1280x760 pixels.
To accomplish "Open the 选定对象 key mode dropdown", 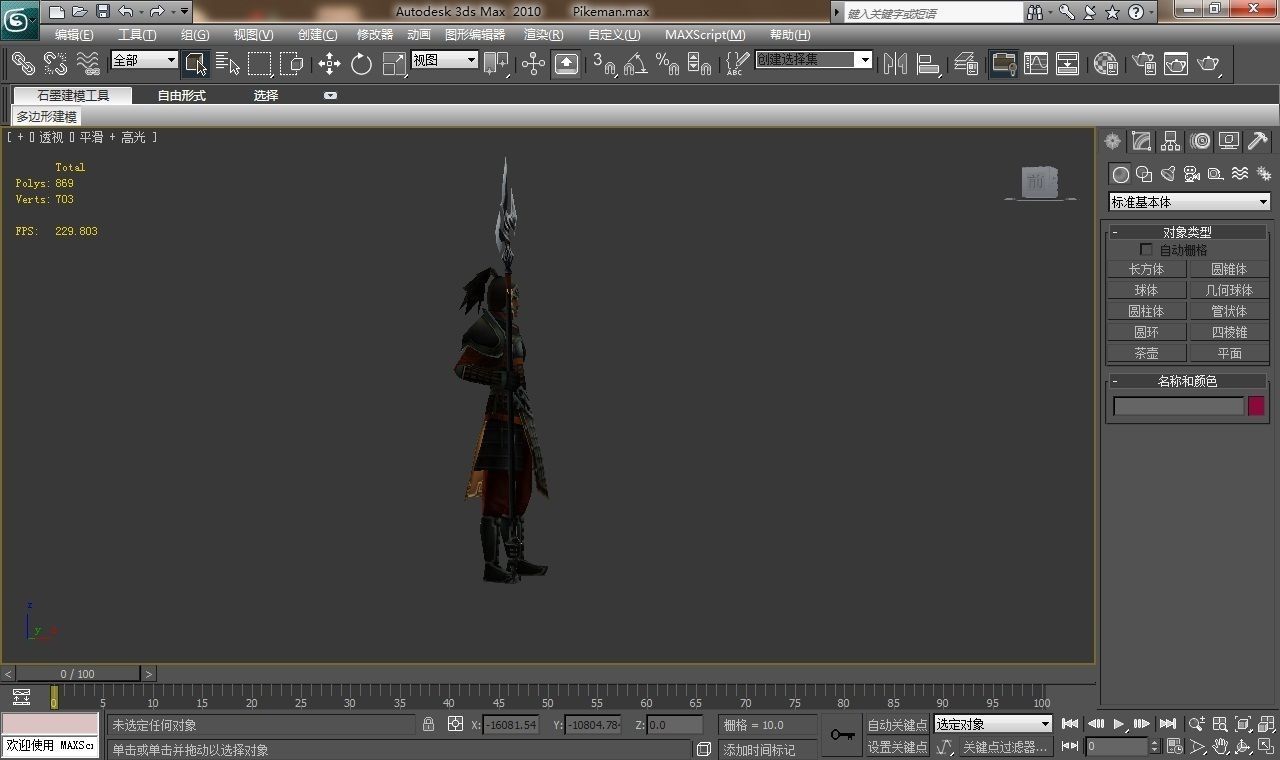I will (993, 724).
